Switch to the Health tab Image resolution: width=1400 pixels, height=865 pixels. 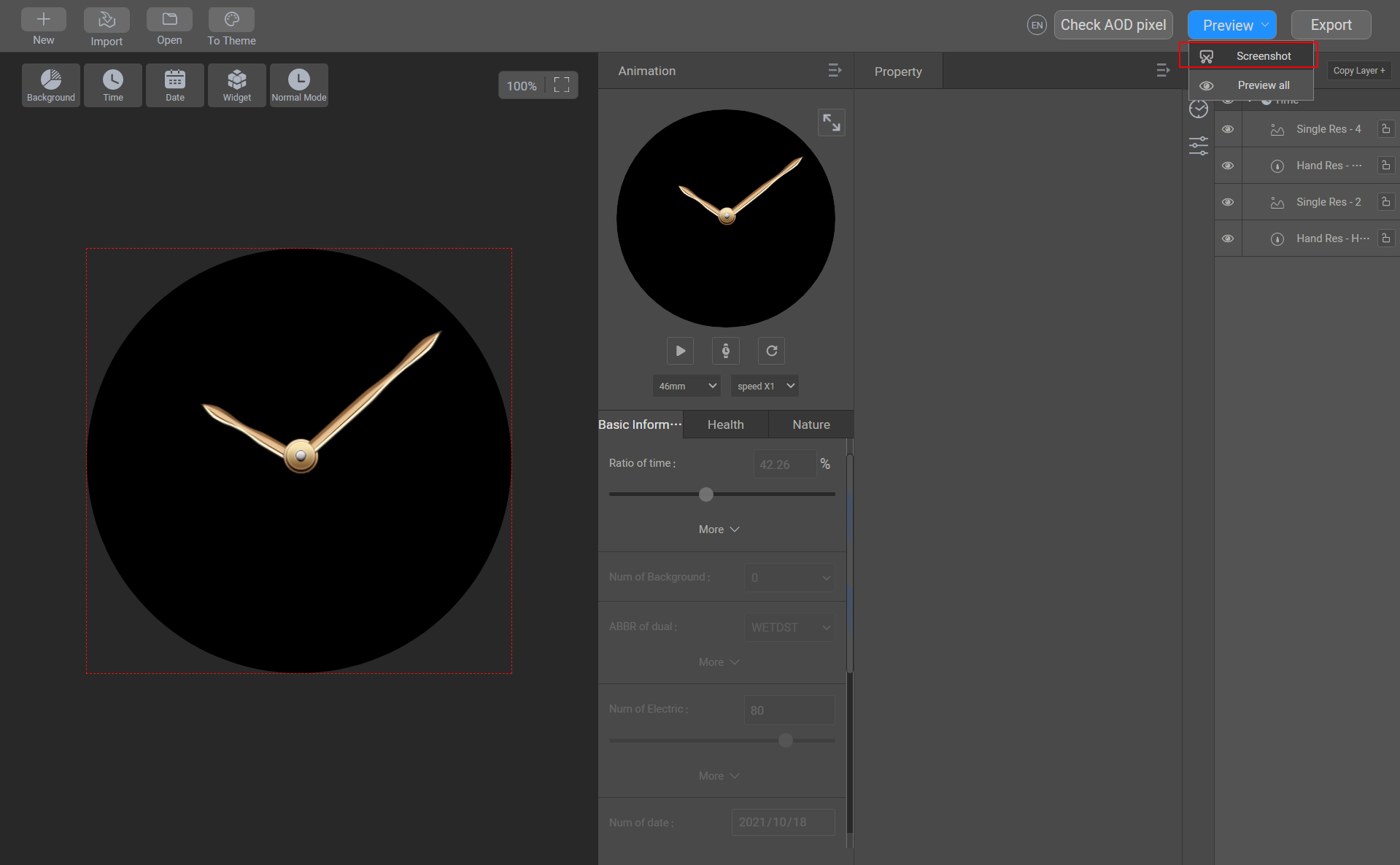pos(725,424)
